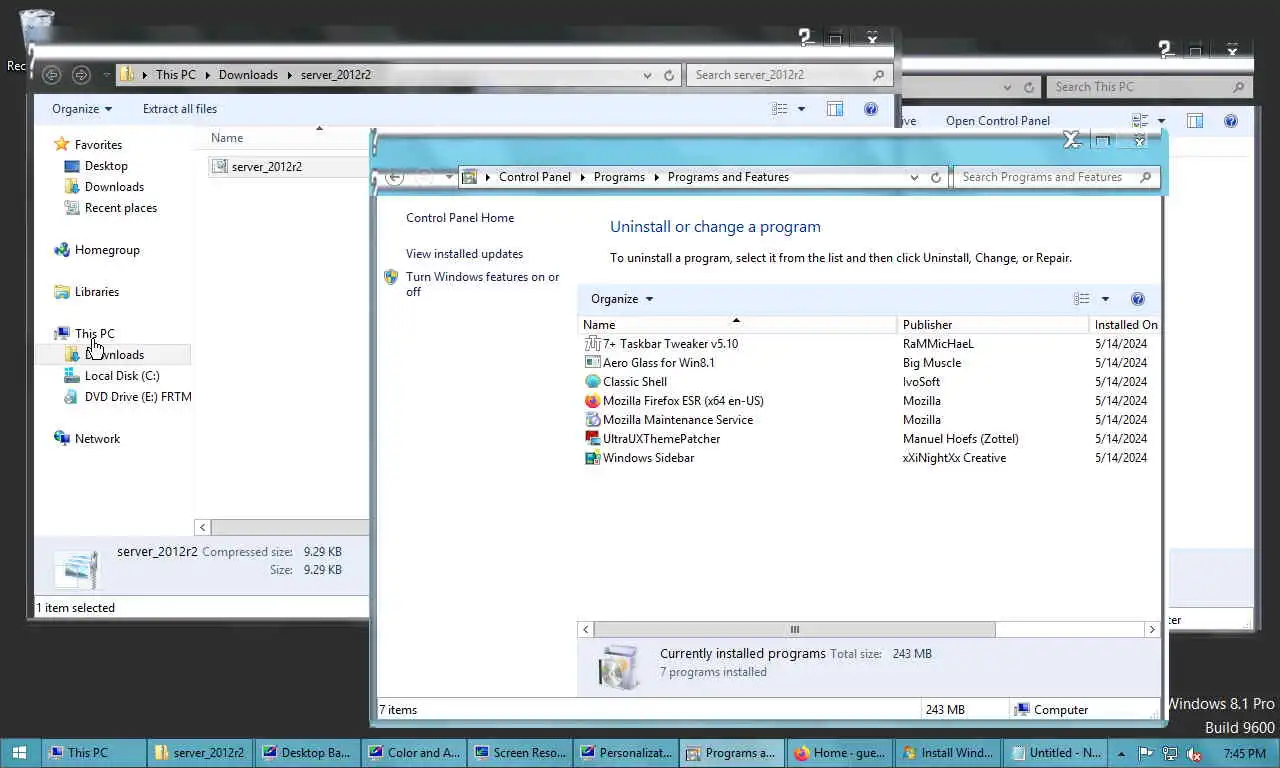Sort programs by Name column
Image resolution: width=1280 pixels, height=768 pixels.
coord(738,325)
